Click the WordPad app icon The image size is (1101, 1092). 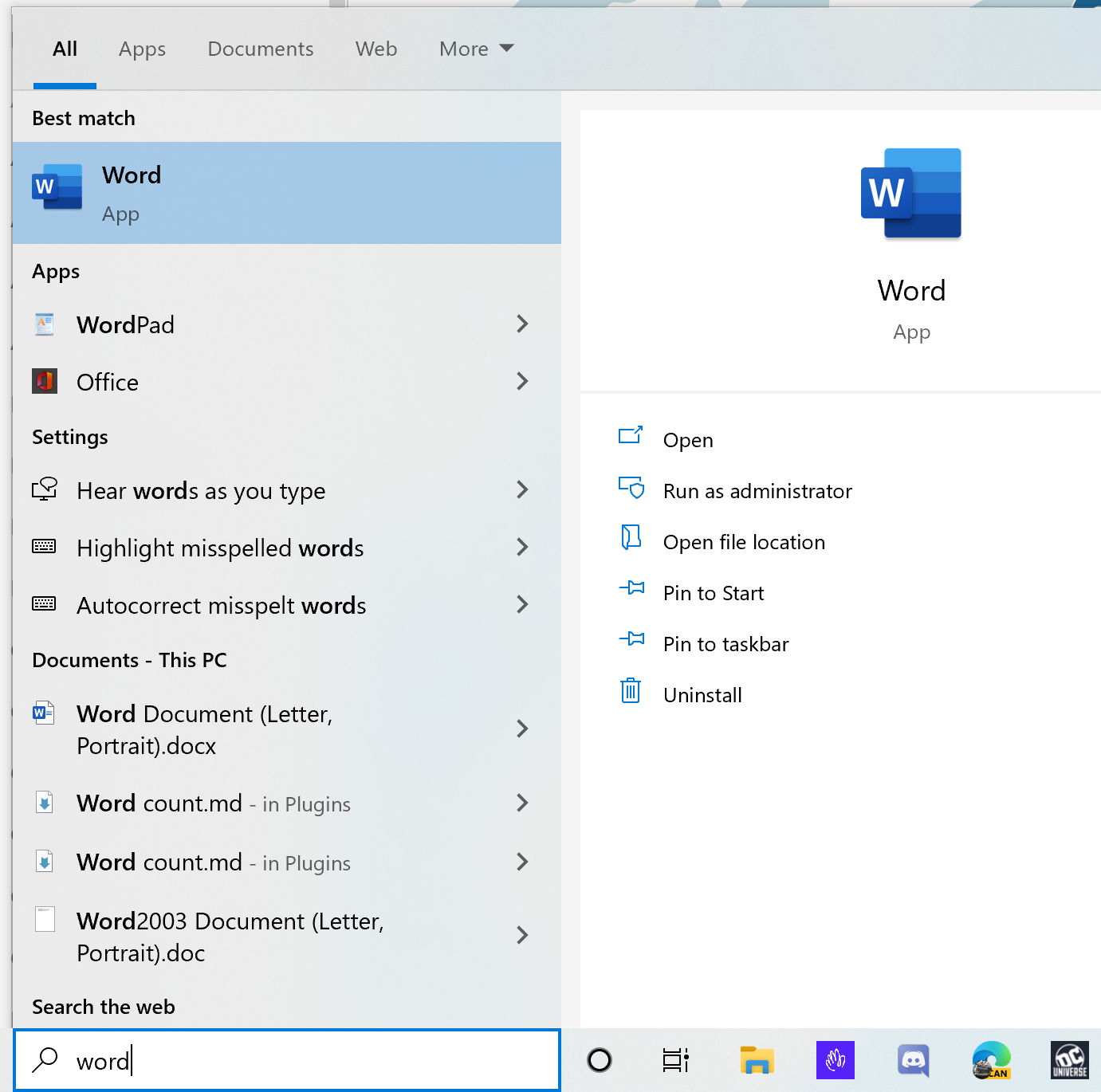pyautogui.click(x=45, y=324)
